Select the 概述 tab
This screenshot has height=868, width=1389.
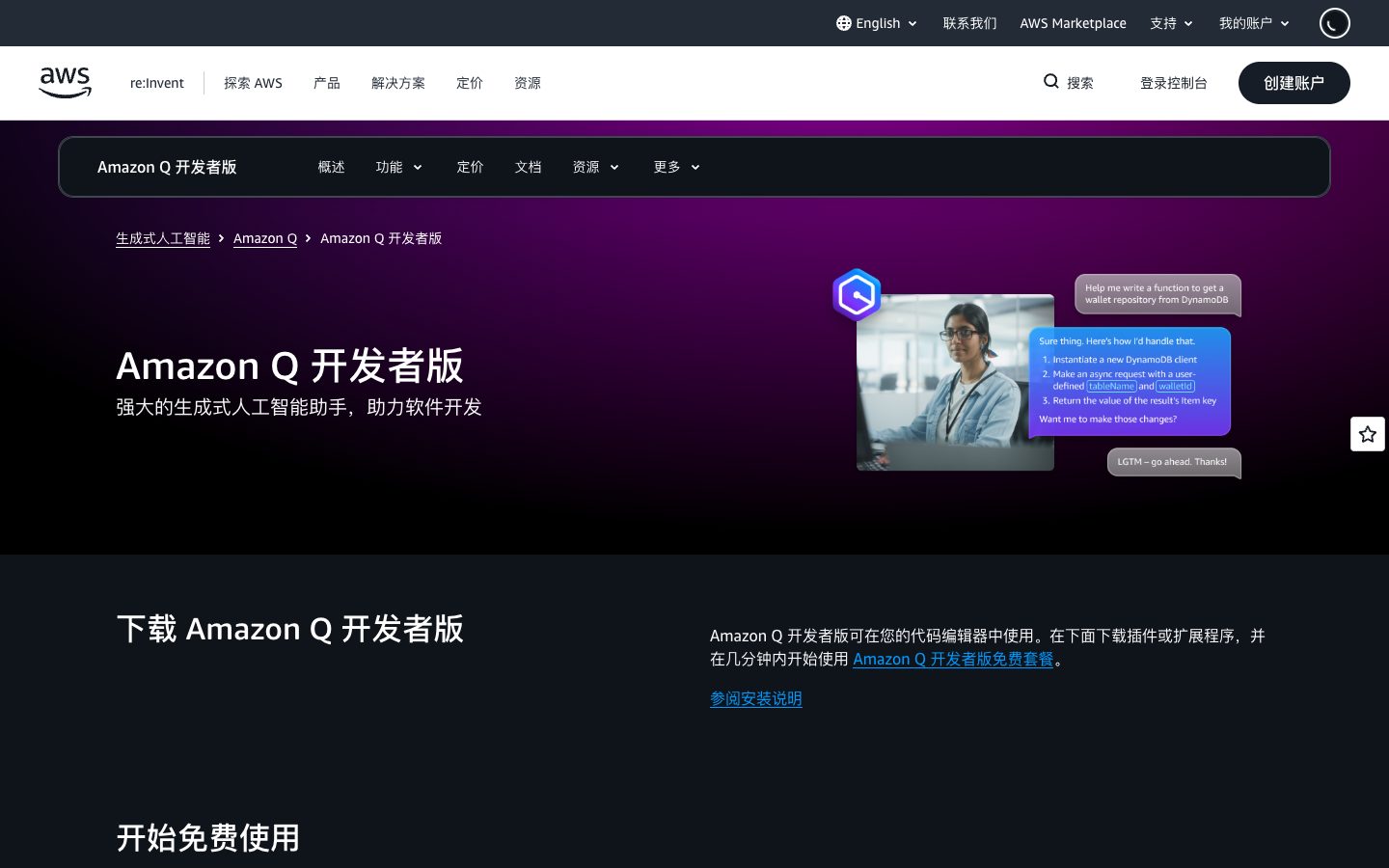332,167
